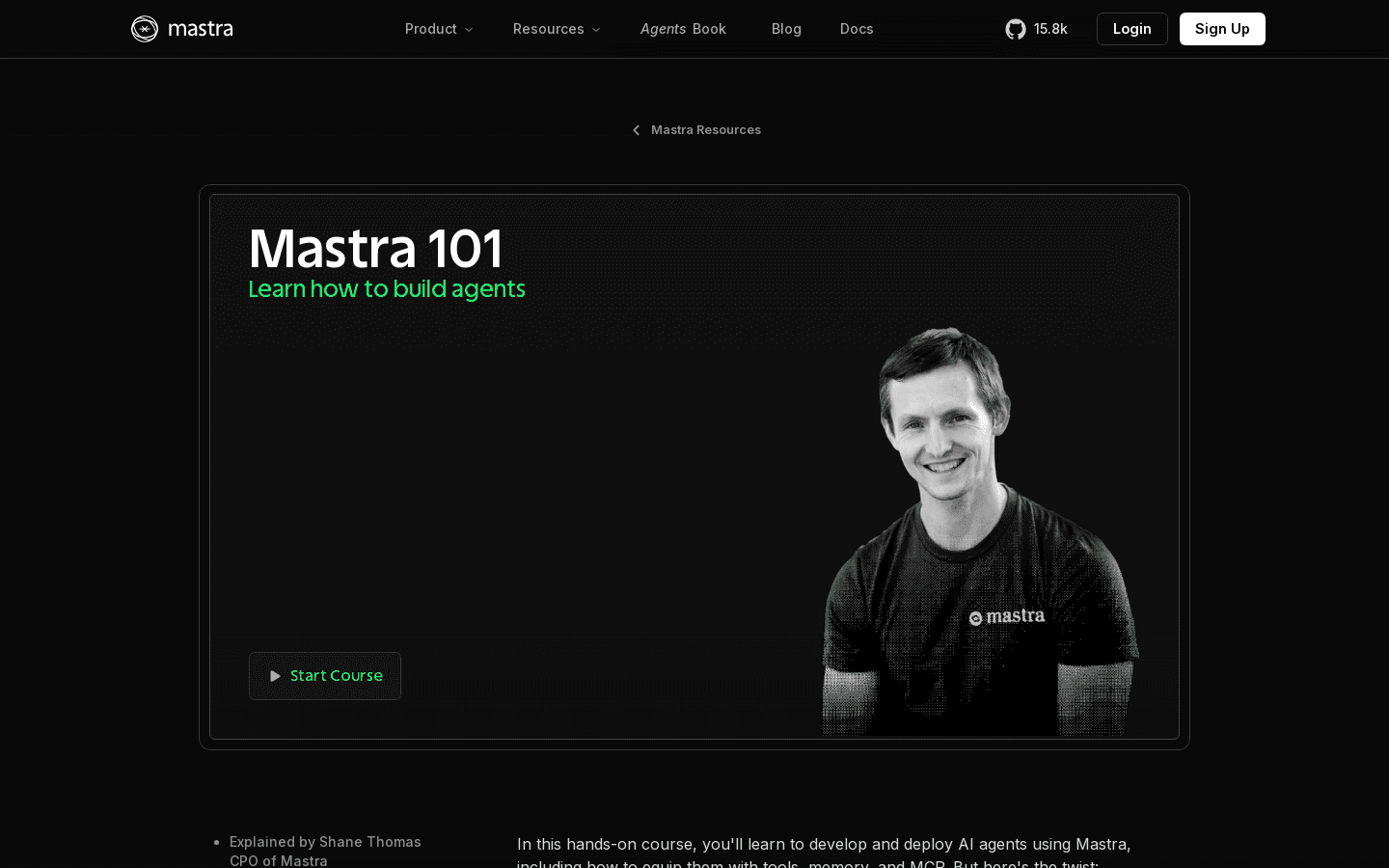Click the CPO of Mastra text
This screenshot has height=868, width=1389.
click(279, 860)
